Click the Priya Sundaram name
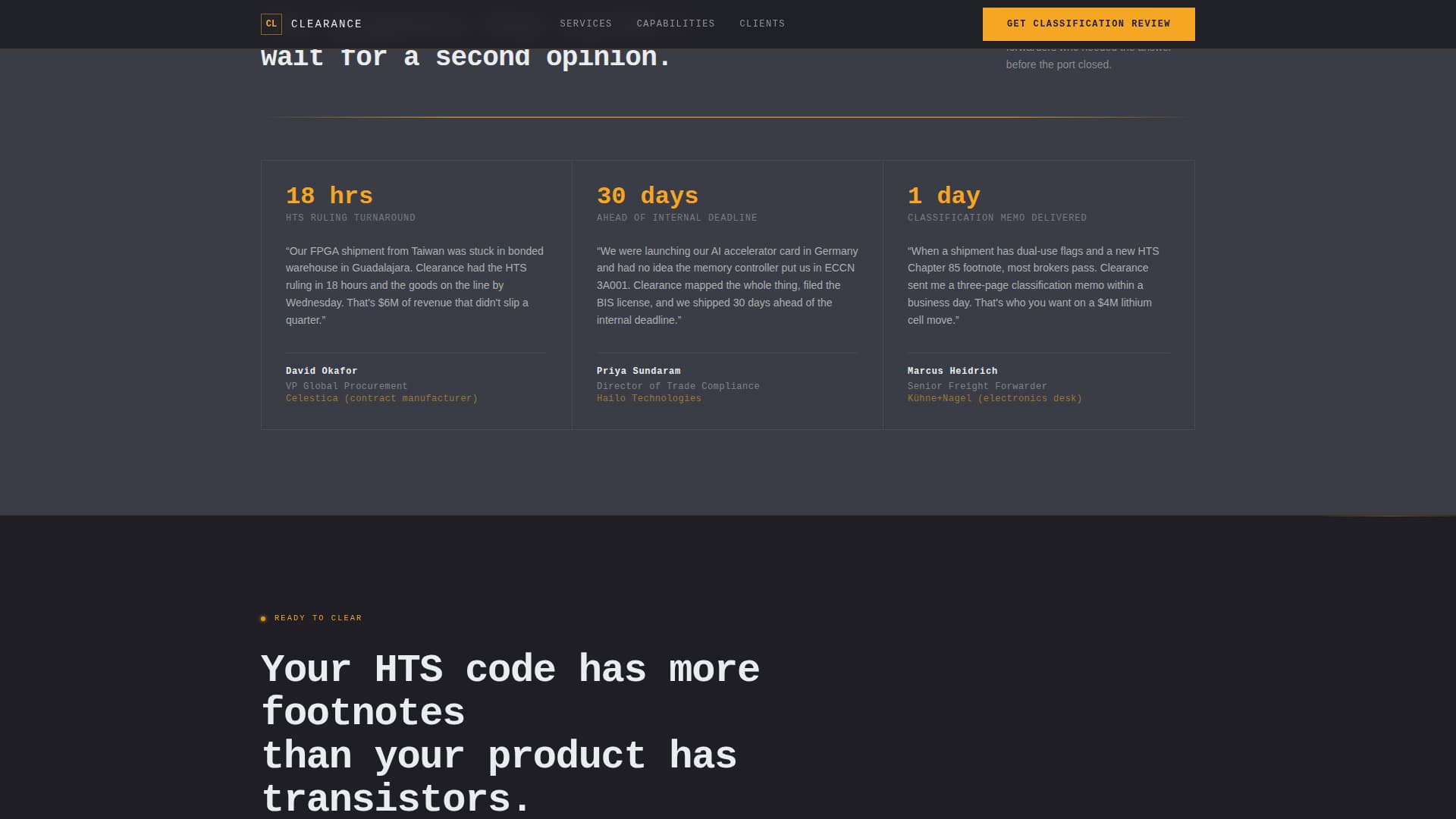The height and width of the screenshot is (819, 1456). coord(639,371)
